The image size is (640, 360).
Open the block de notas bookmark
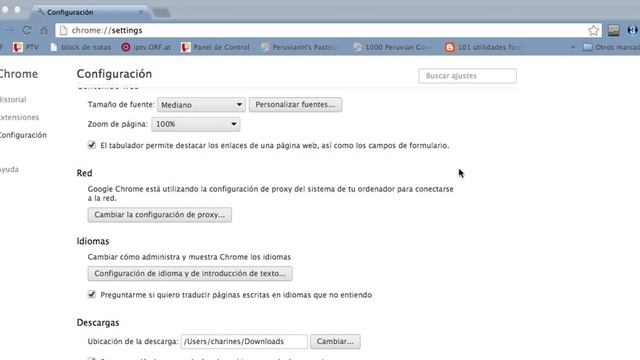(80, 47)
